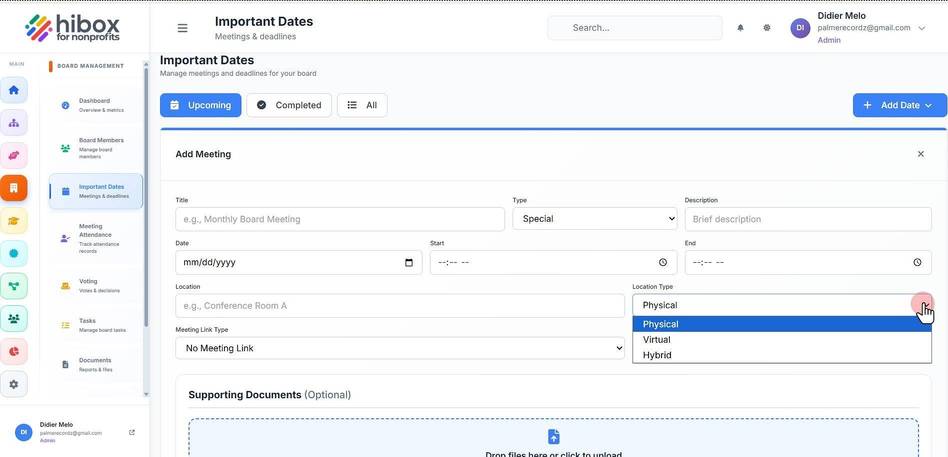Screen dimensions: 948x457
Task: Open Documents menu item
Action: click(x=95, y=365)
